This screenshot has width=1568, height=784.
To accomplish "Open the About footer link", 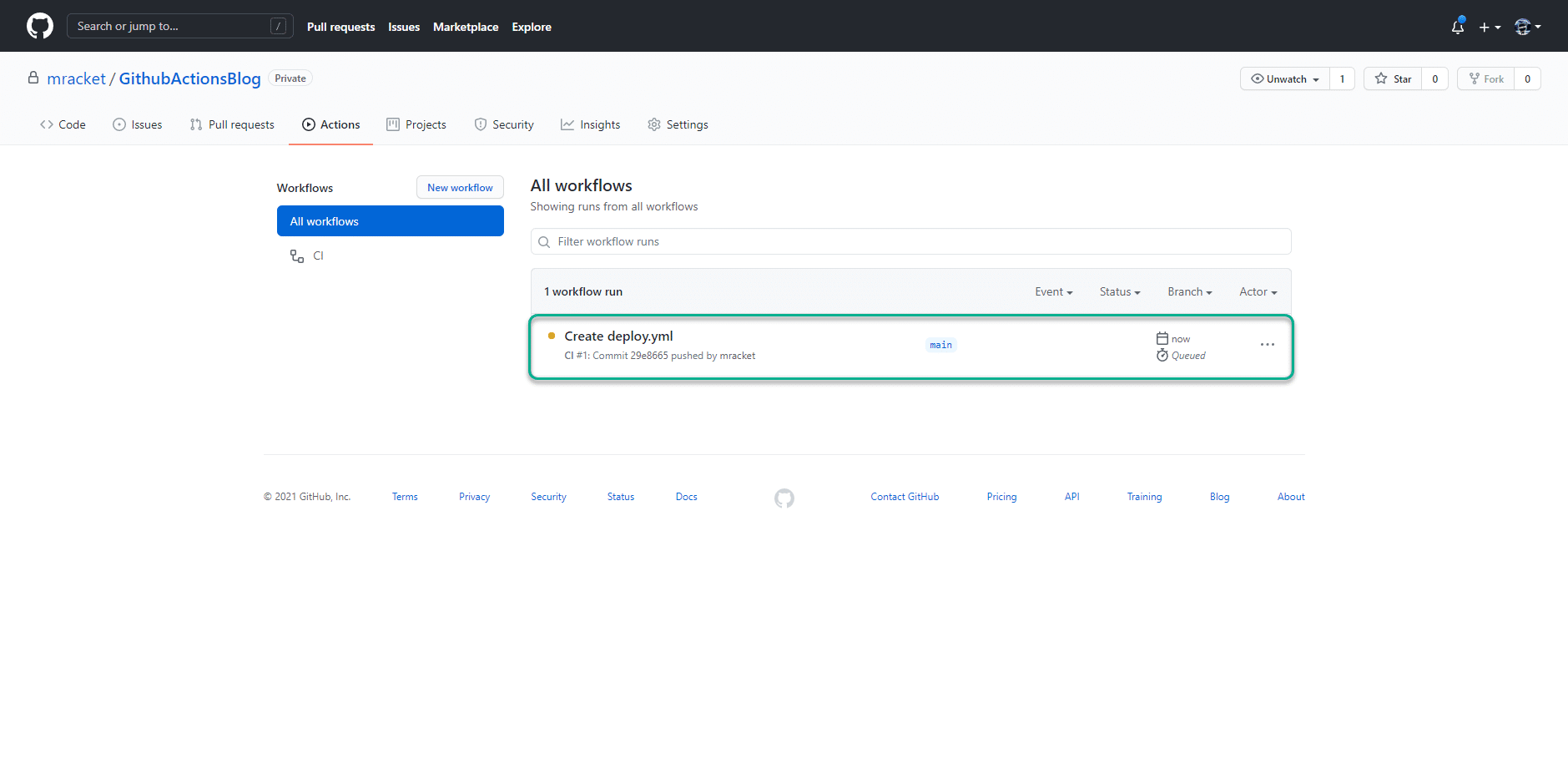I will (1291, 497).
